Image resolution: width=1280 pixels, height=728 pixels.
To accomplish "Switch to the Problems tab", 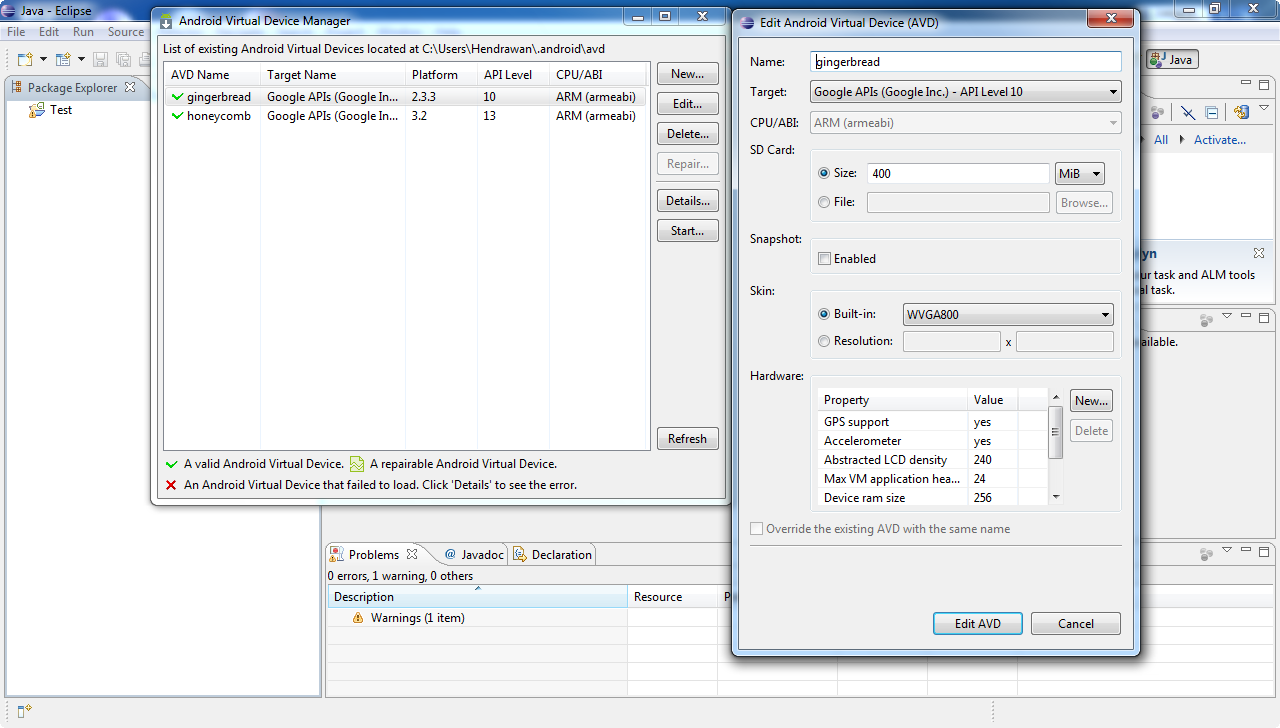I will tap(373, 555).
